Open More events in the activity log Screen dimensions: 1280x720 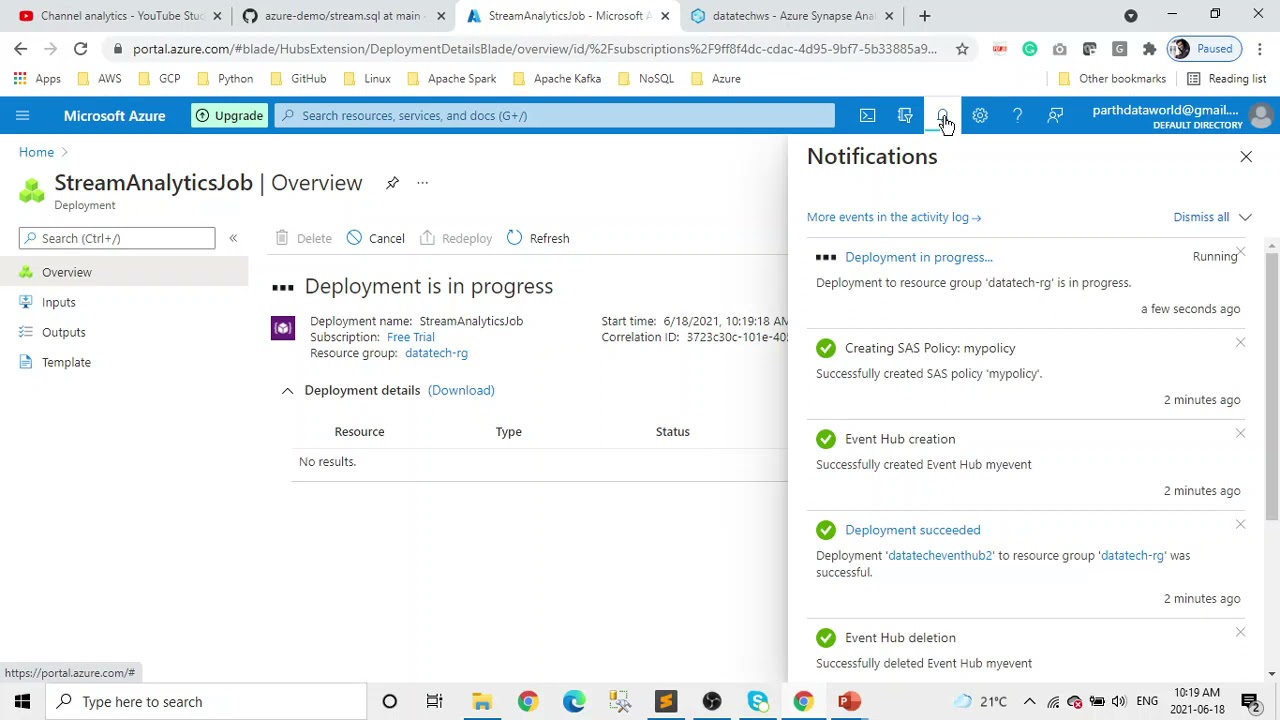pos(894,217)
